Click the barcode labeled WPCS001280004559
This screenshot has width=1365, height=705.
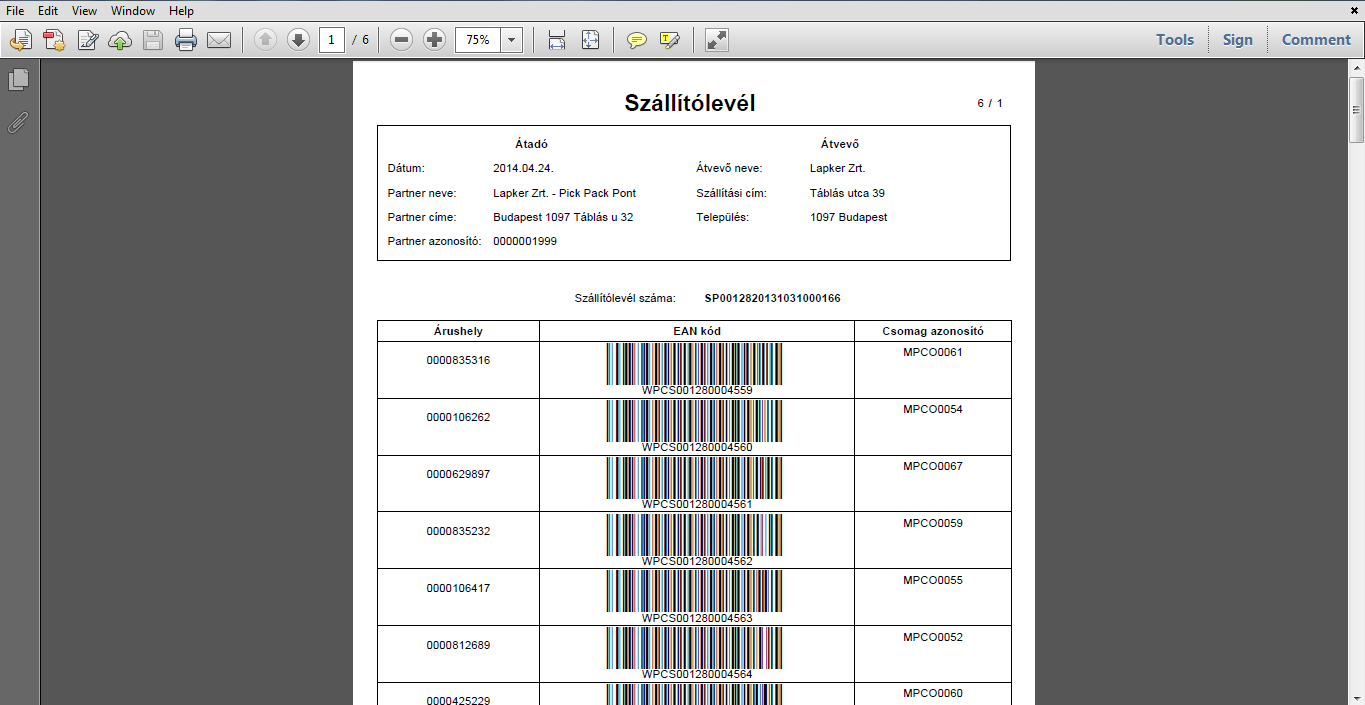tap(695, 364)
